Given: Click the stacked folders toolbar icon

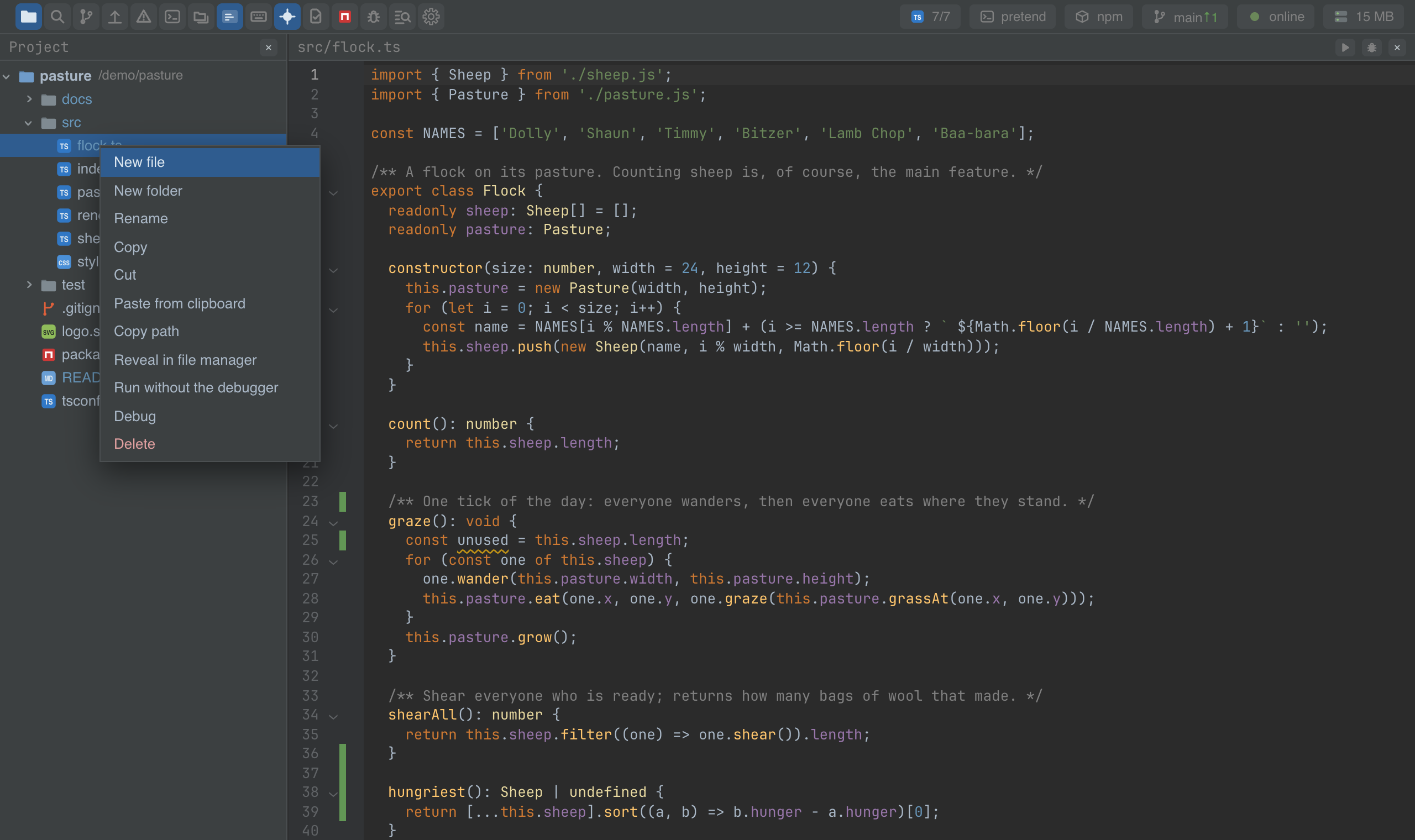Looking at the screenshot, I should pos(201,17).
